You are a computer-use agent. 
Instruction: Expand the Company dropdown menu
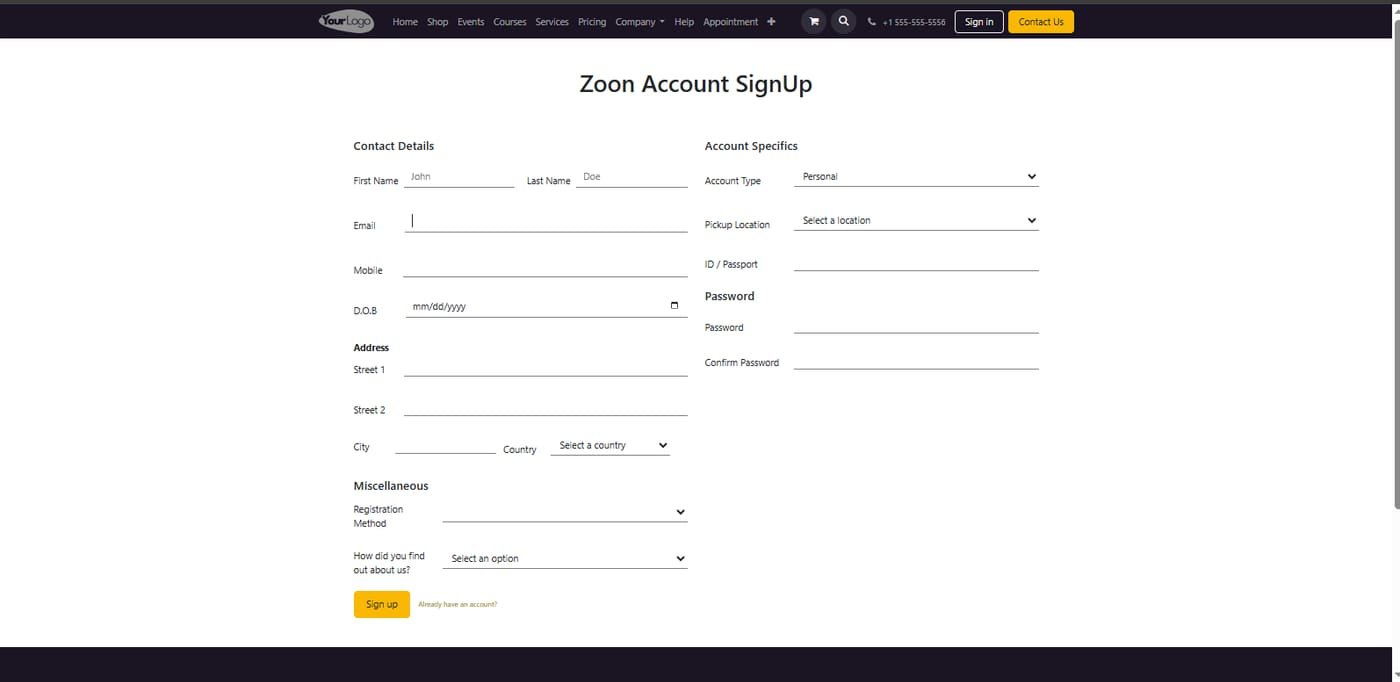[640, 22]
